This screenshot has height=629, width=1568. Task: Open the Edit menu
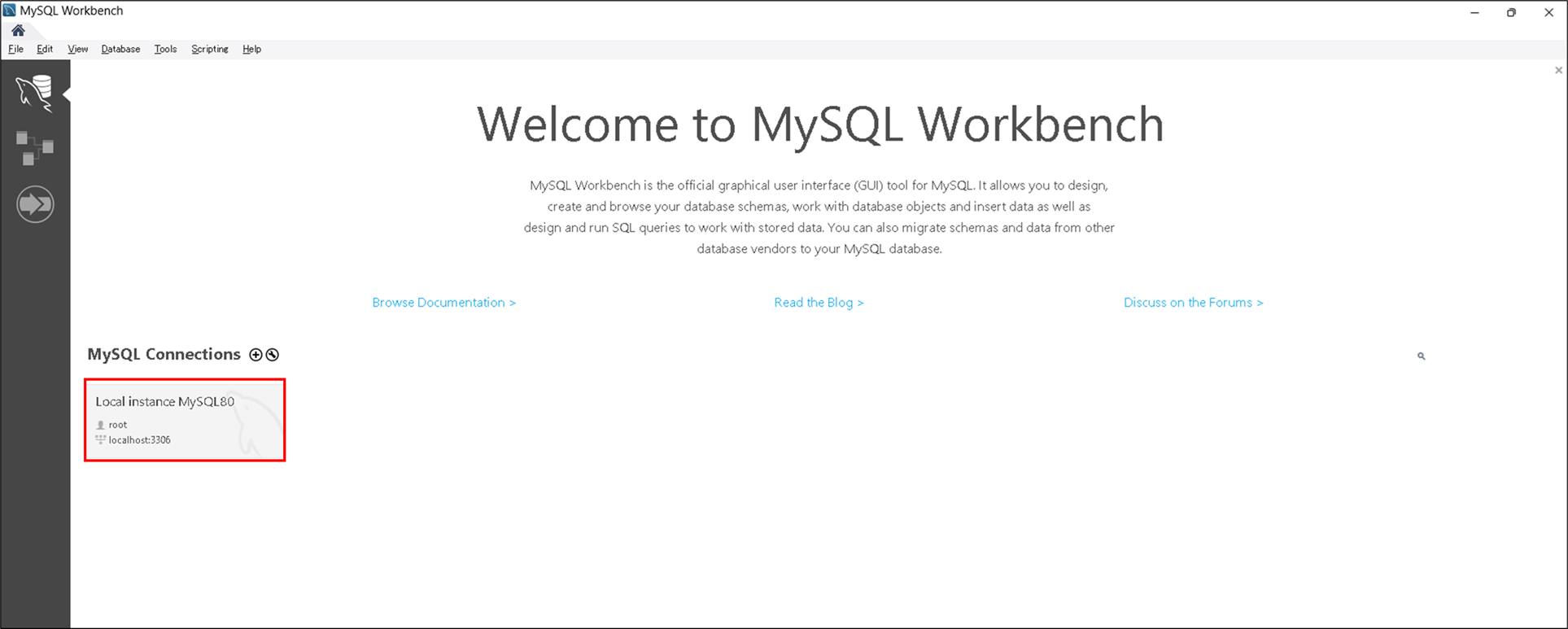[45, 49]
